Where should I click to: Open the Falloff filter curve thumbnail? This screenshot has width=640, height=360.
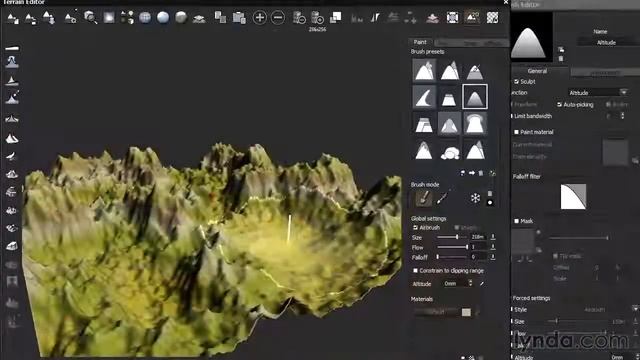[x=573, y=196]
